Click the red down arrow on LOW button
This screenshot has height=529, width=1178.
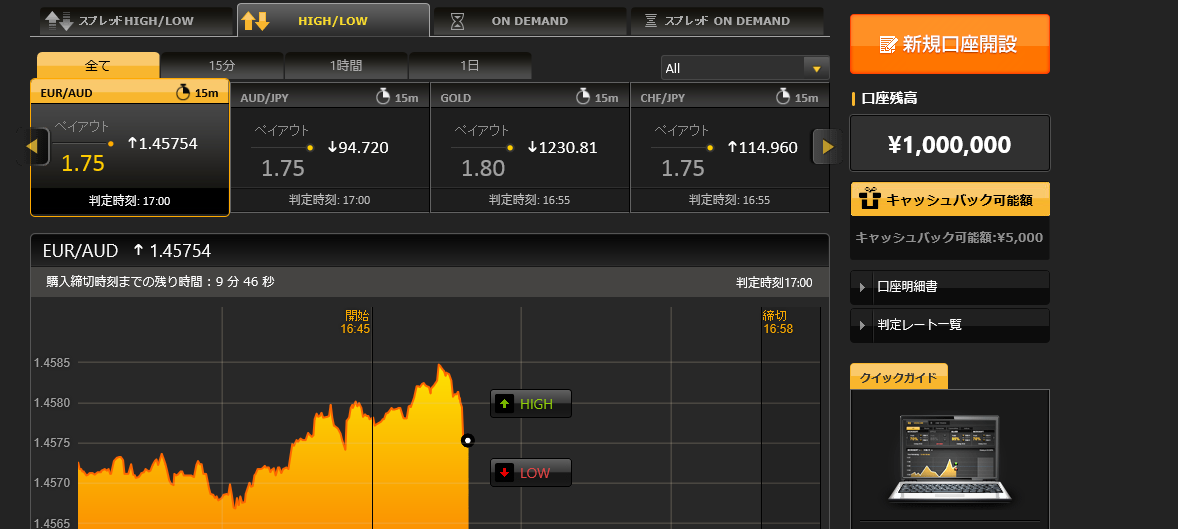(x=505, y=473)
